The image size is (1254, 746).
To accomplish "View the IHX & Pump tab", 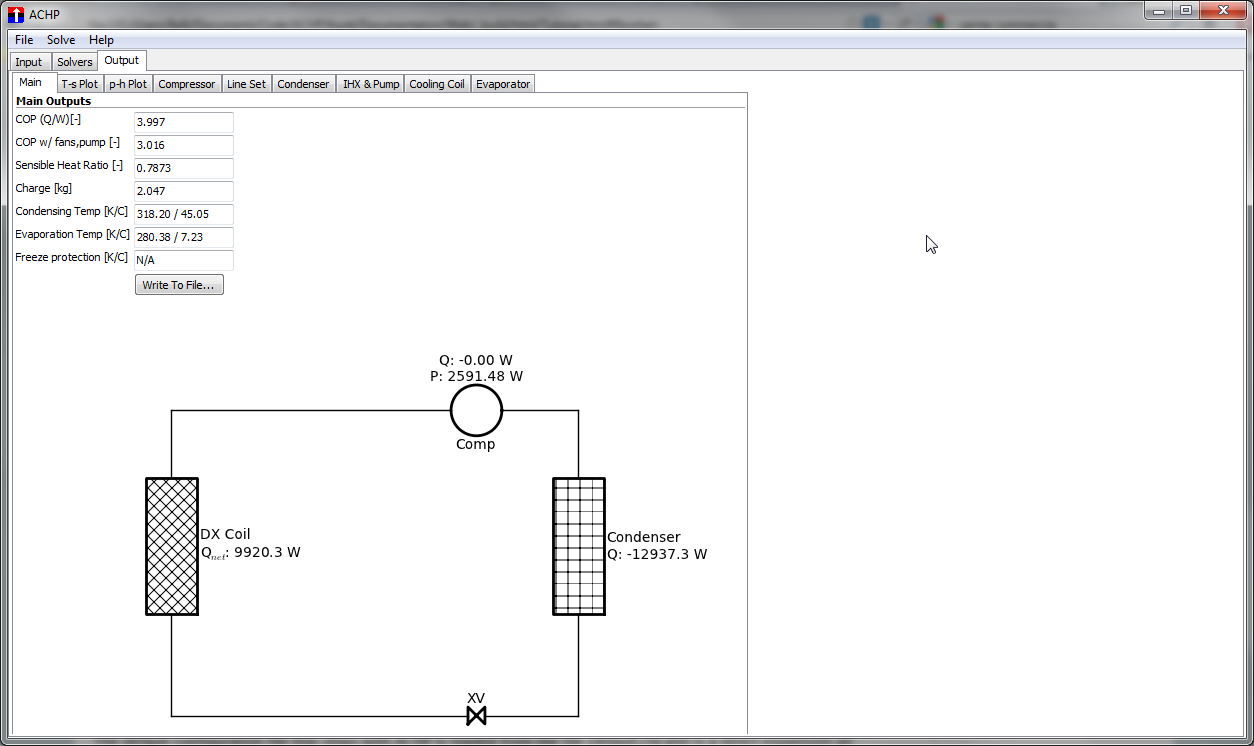I will 371,84.
